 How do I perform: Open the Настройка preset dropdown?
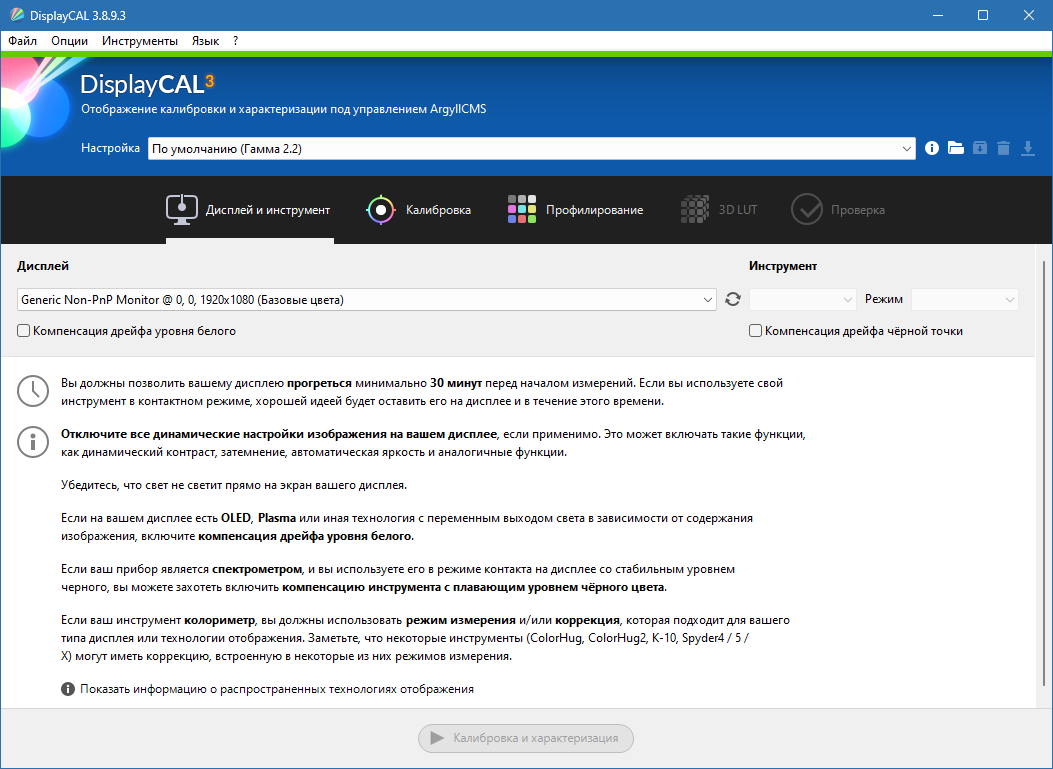pyautogui.click(x=908, y=147)
